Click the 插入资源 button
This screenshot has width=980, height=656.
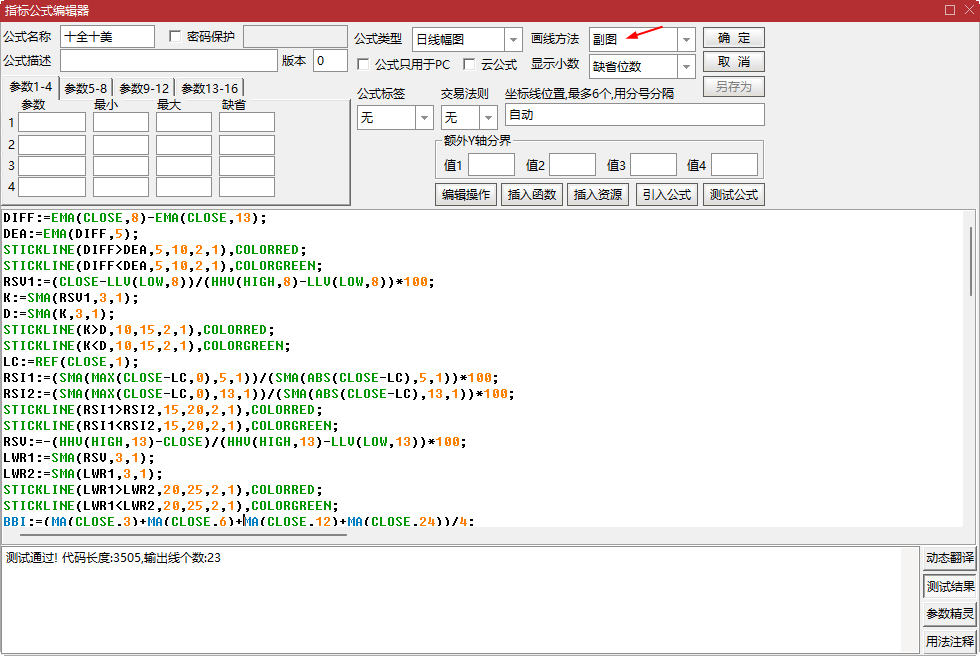[598, 195]
